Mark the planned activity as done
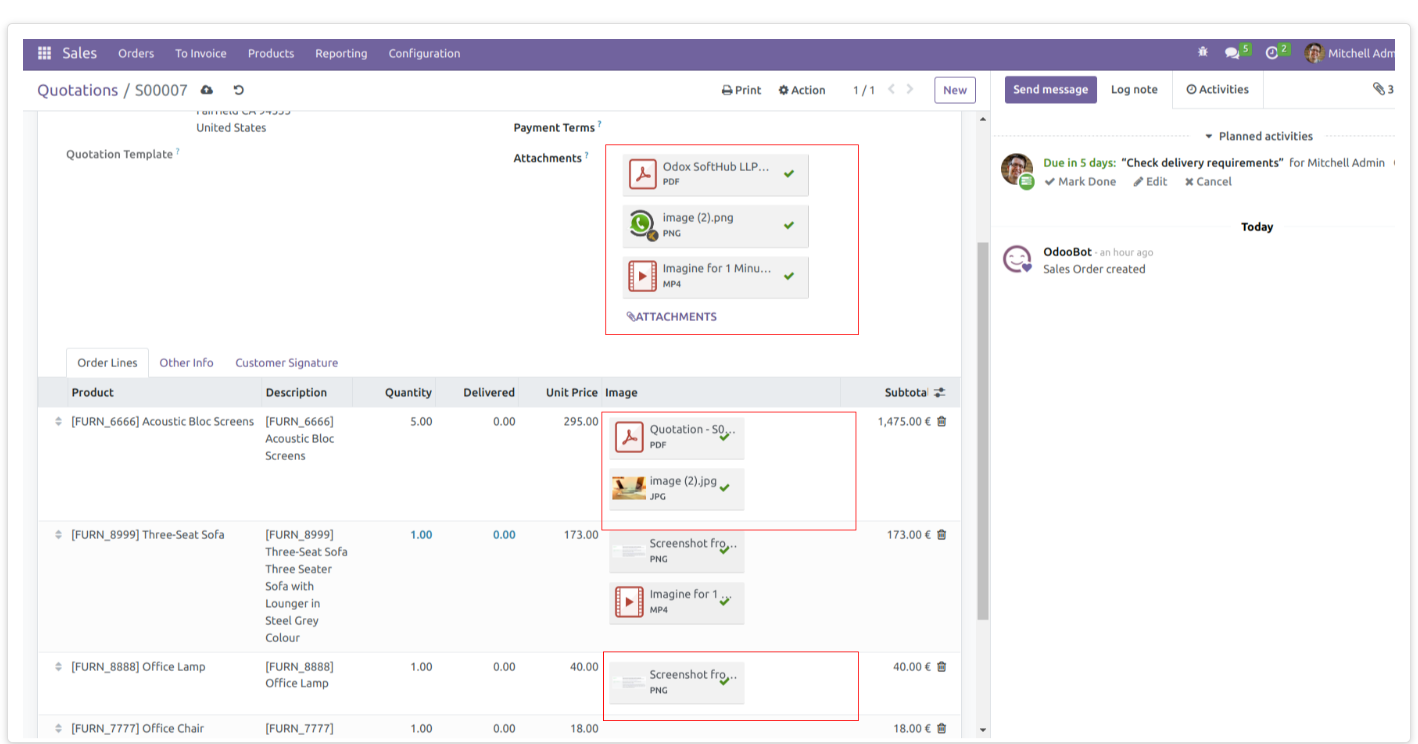1418x744 pixels. 1080,181
